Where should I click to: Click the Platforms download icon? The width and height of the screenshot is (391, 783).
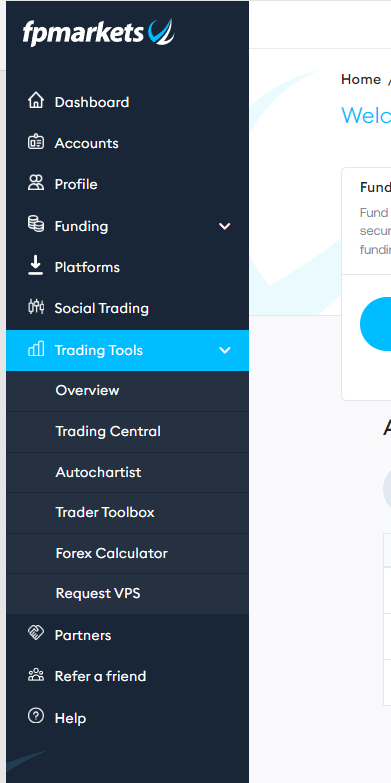(35, 266)
